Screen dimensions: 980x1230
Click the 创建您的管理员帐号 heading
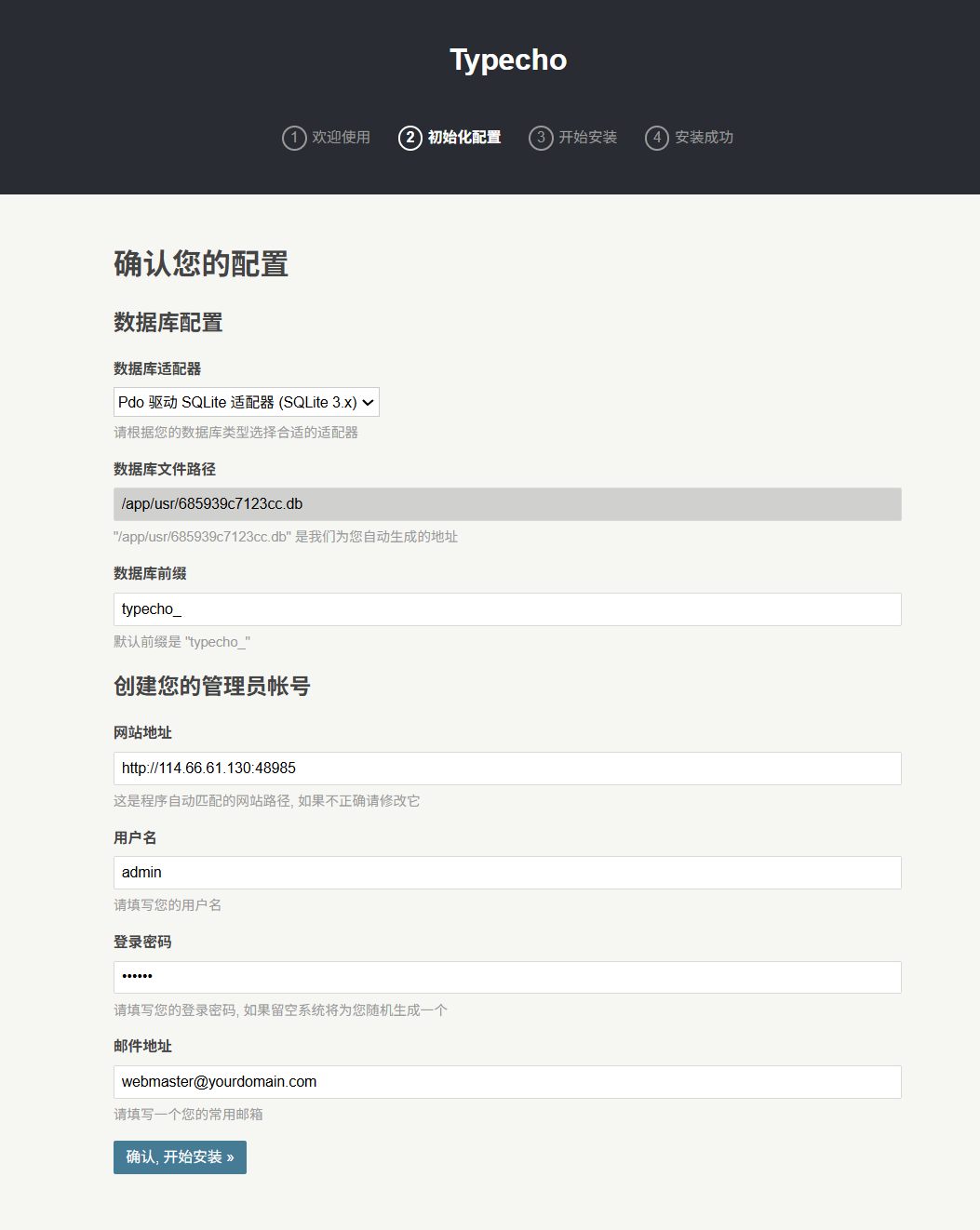click(212, 687)
